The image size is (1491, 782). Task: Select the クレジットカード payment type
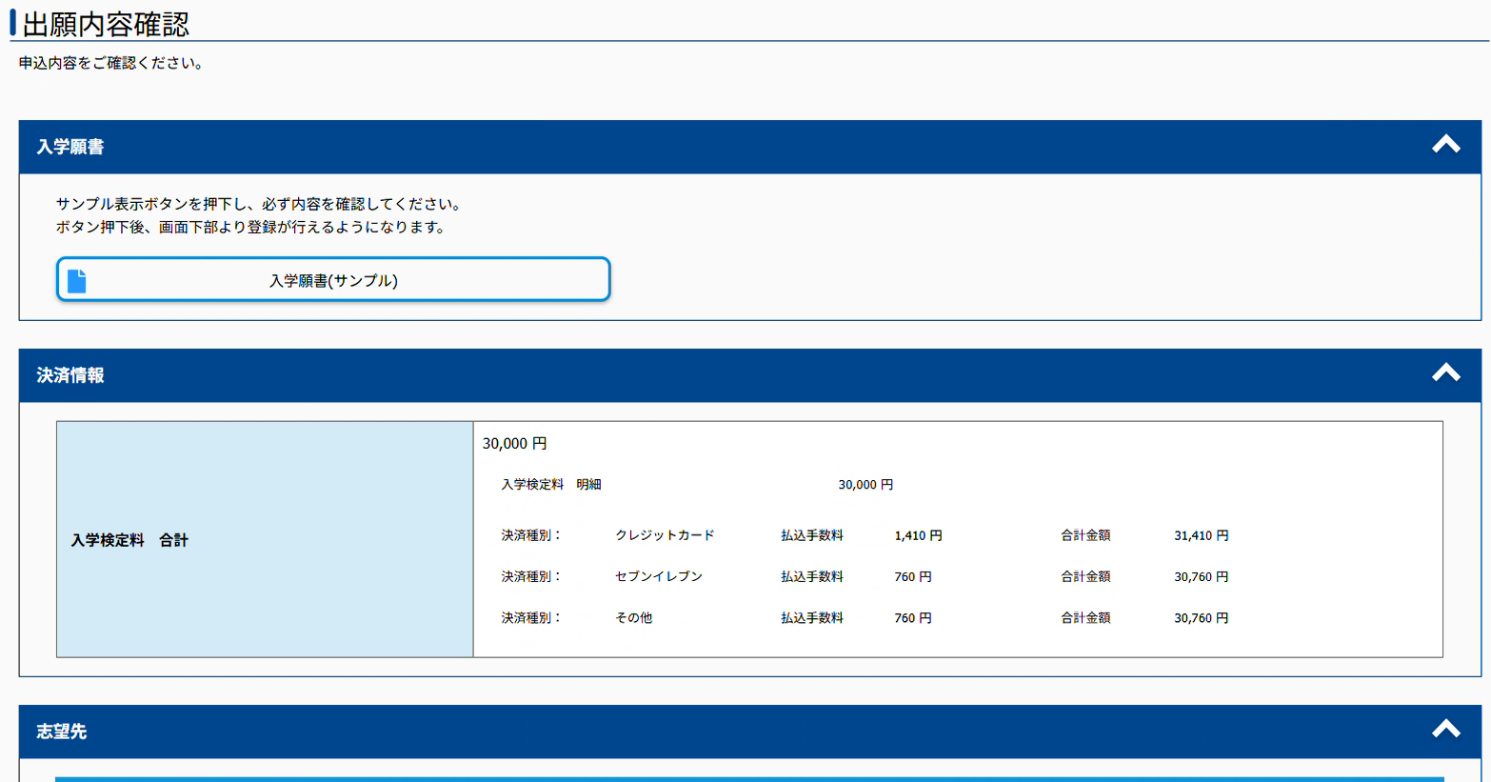click(x=665, y=535)
